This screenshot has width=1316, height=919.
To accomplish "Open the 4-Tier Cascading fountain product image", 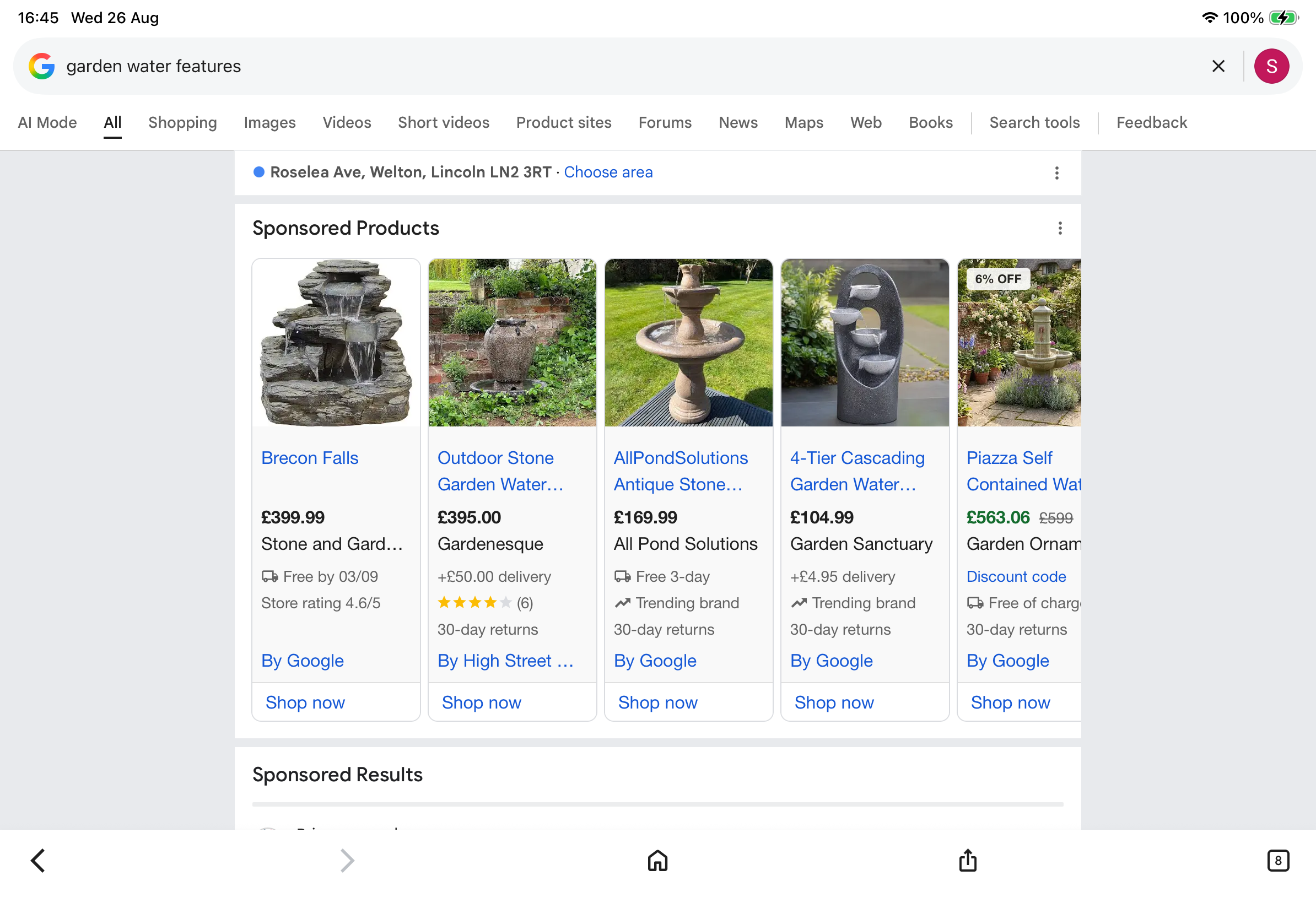I will point(864,343).
